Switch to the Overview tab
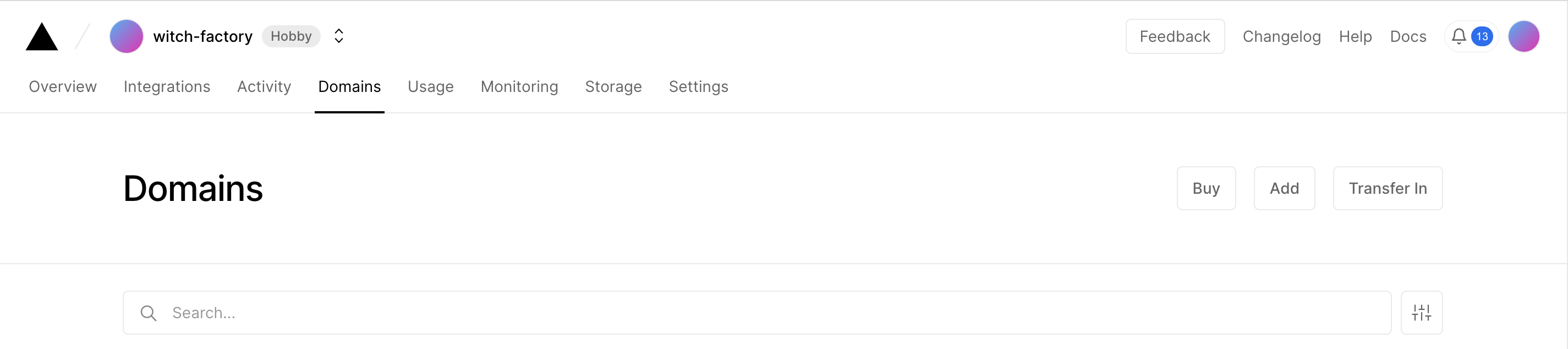This screenshot has height=349, width=1568. (x=62, y=86)
